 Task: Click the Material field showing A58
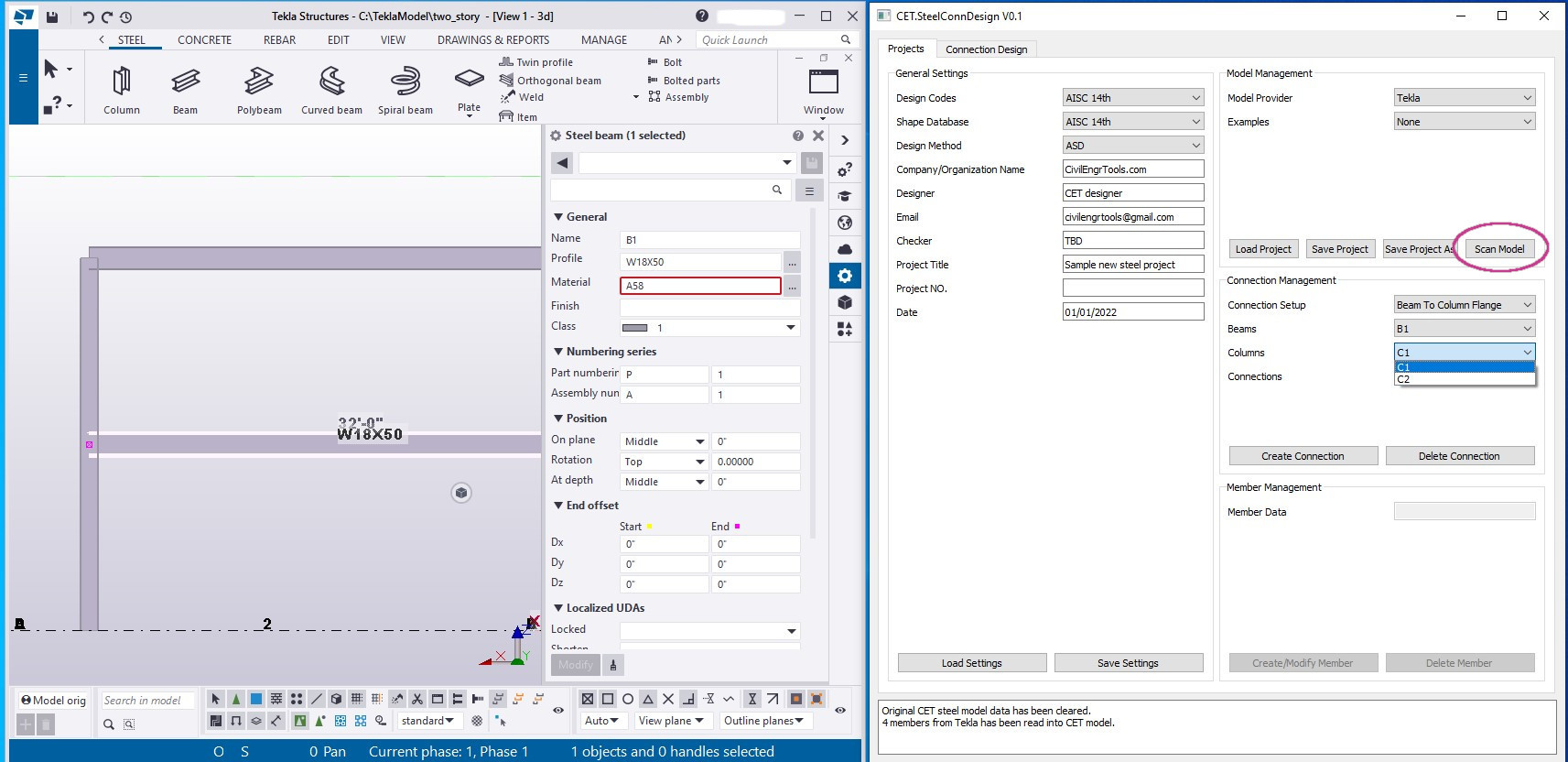[700, 286]
